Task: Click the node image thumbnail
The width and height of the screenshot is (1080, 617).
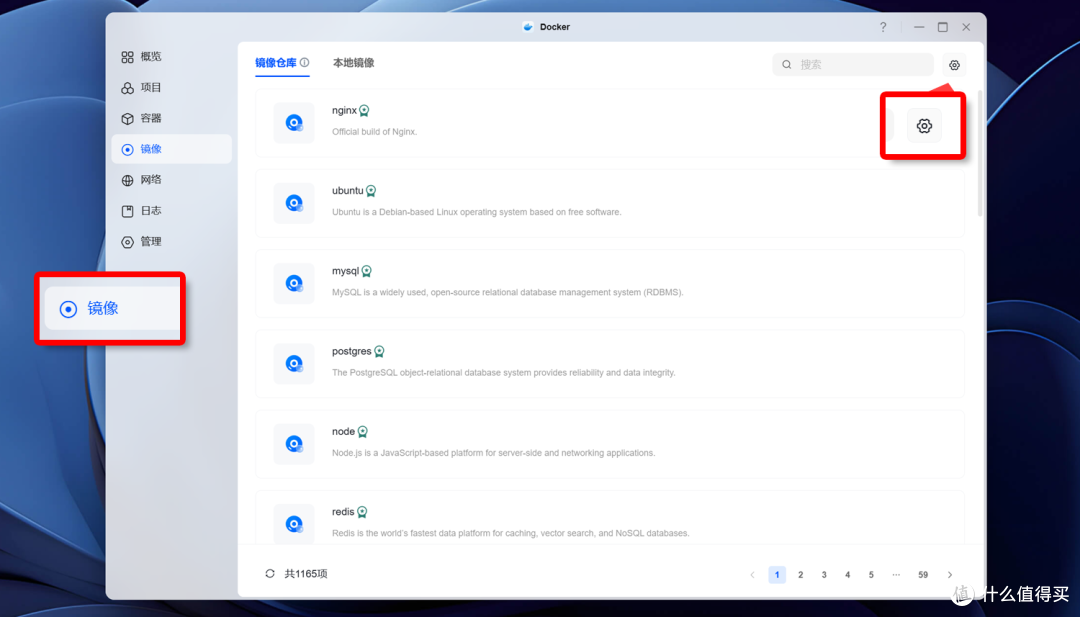Action: [294, 443]
